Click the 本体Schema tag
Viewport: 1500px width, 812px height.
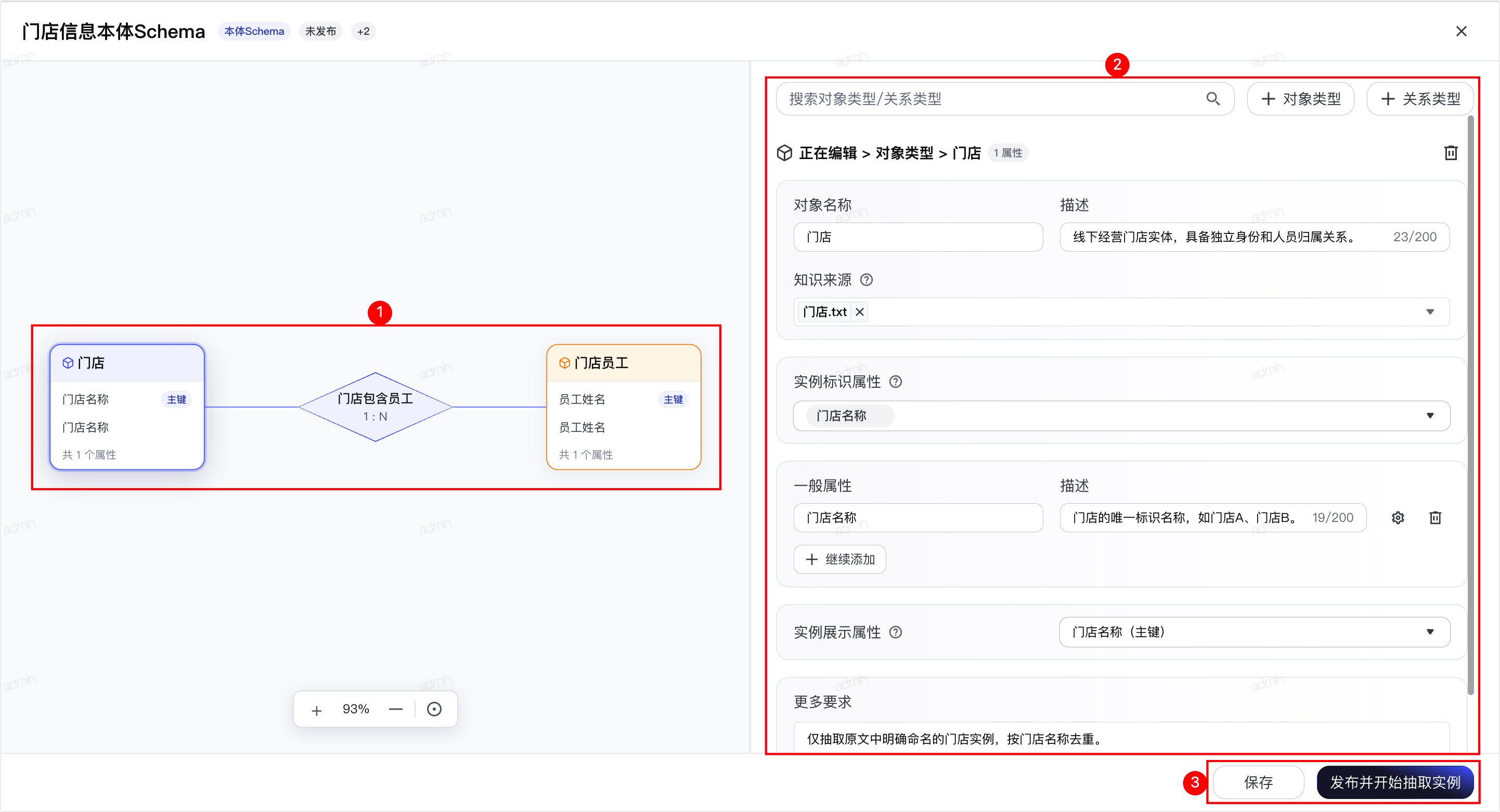pos(254,31)
